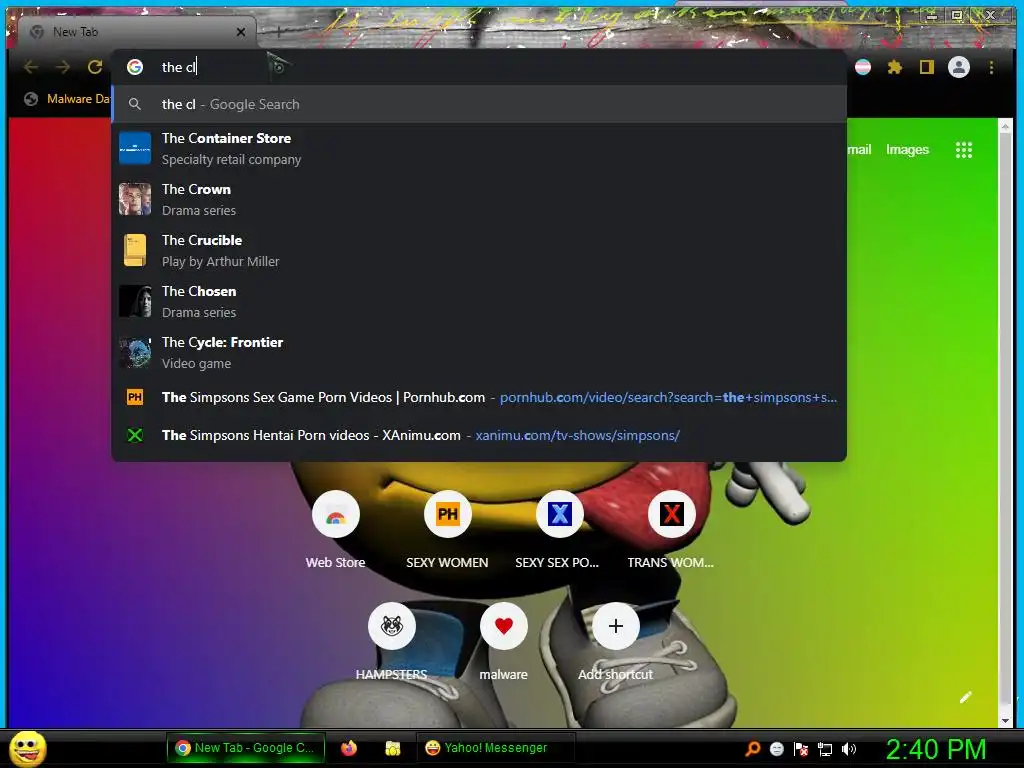Open the file folder icon on taskbar
Image resolution: width=1024 pixels, height=768 pixels.
click(392, 748)
